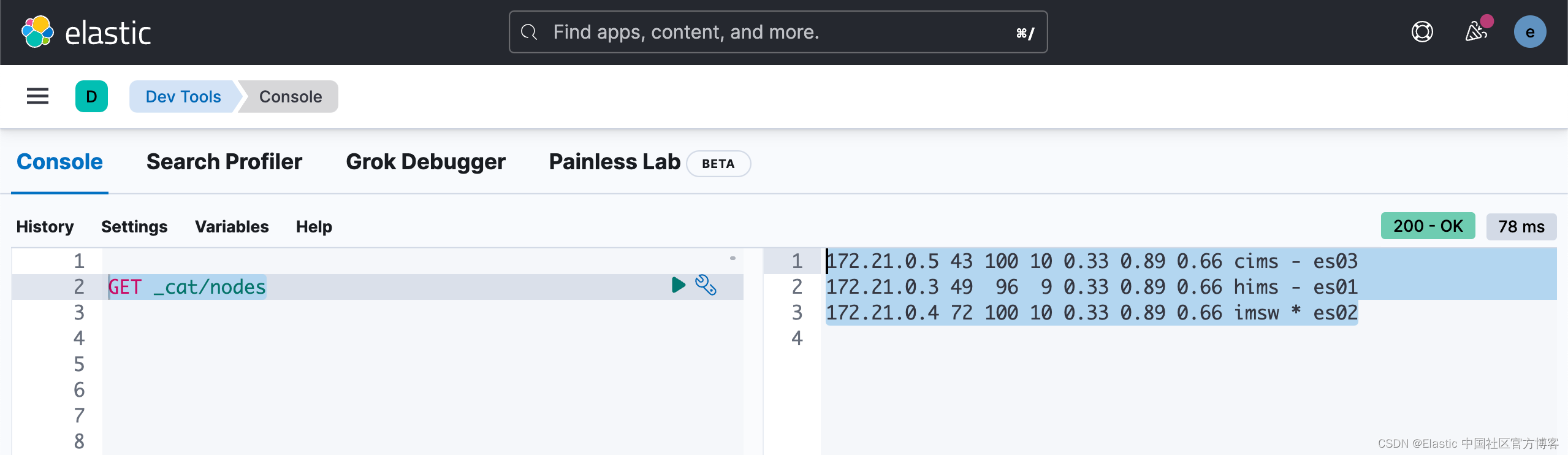Image resolution: width=1568 pixels, height=455 pixels.
Task: Focus the Find apps search field
Action: 778,32
